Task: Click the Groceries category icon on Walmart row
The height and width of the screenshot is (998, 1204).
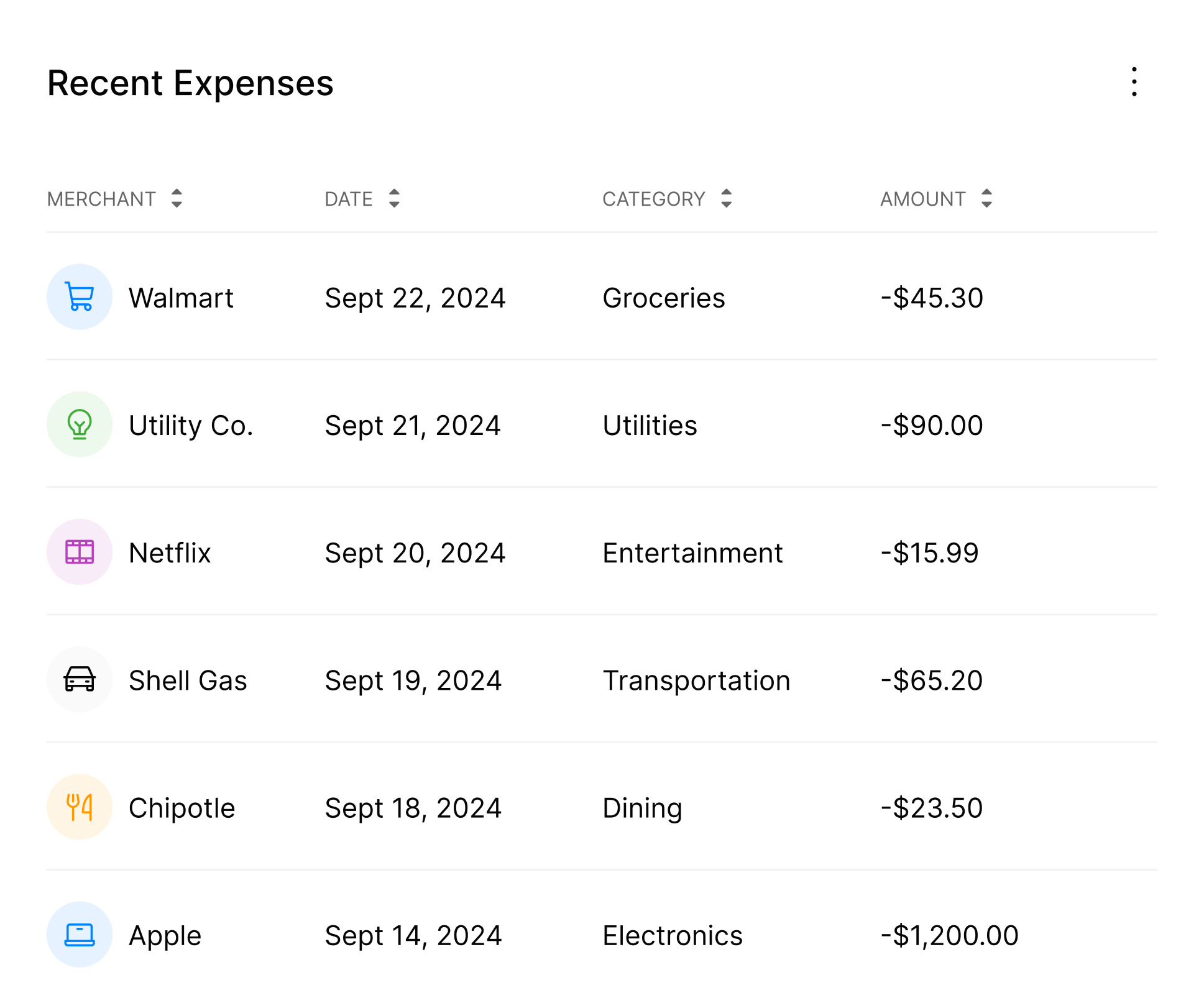Action: tap(80, 297)
